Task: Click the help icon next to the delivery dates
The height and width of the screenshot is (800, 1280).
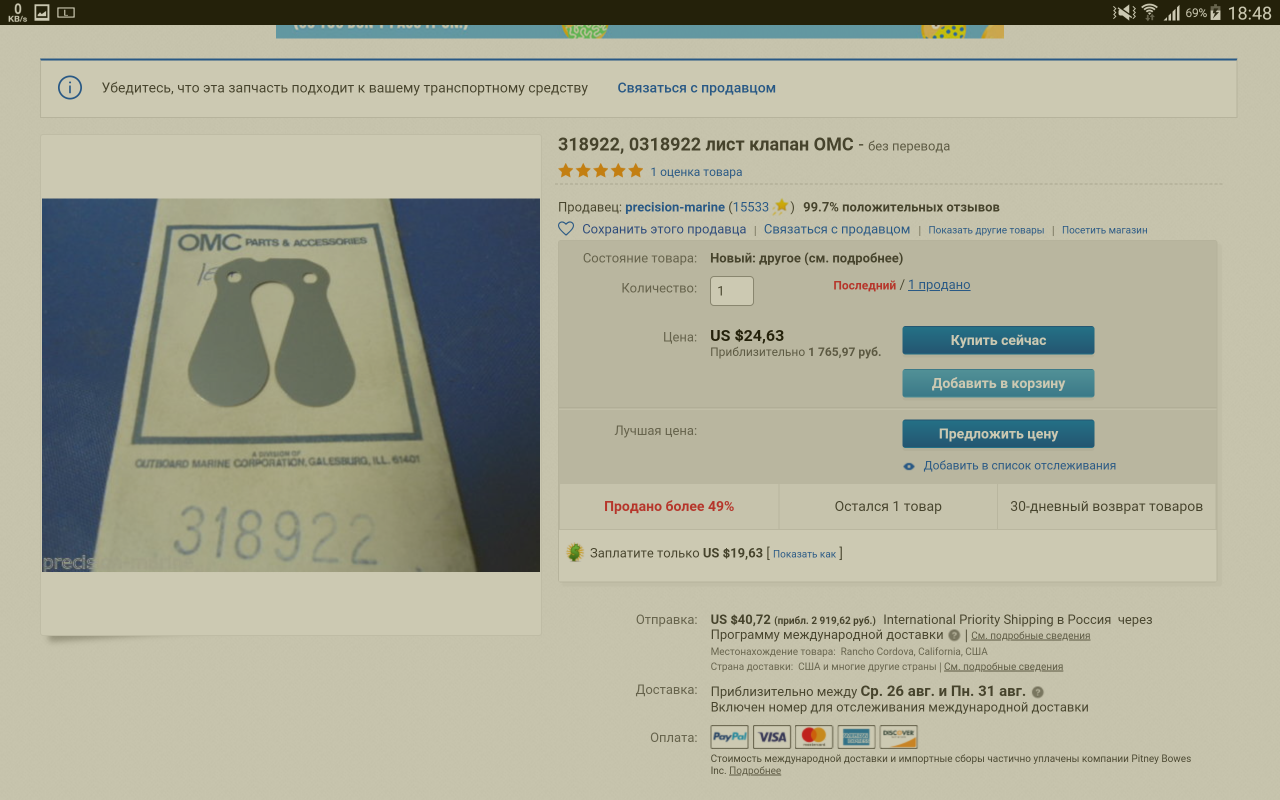Action: 1037,692
